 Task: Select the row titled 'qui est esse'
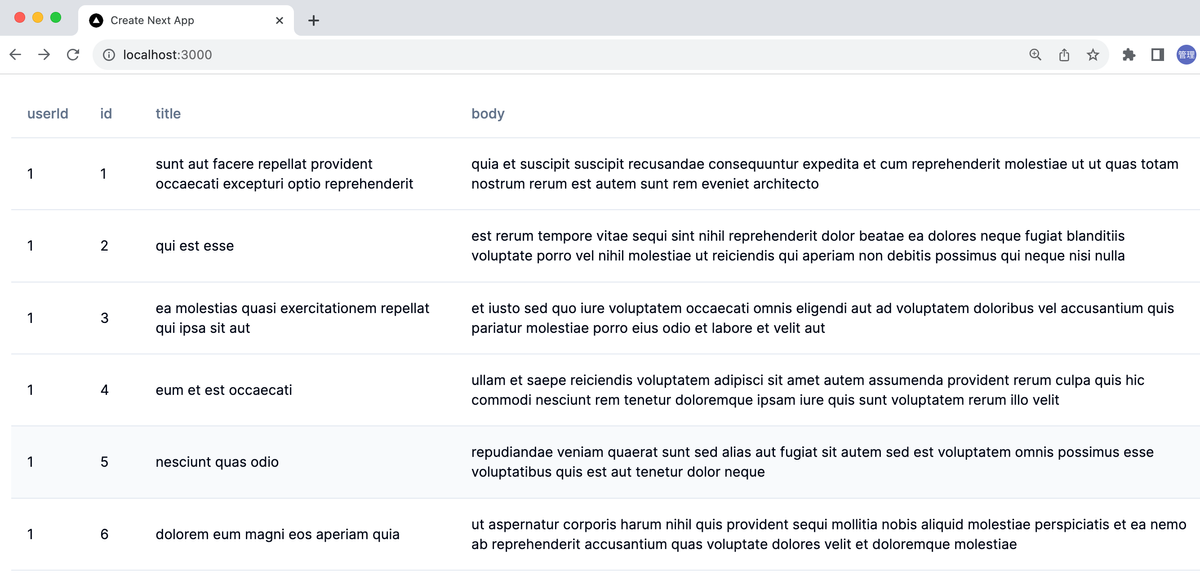tap(195, 246)
